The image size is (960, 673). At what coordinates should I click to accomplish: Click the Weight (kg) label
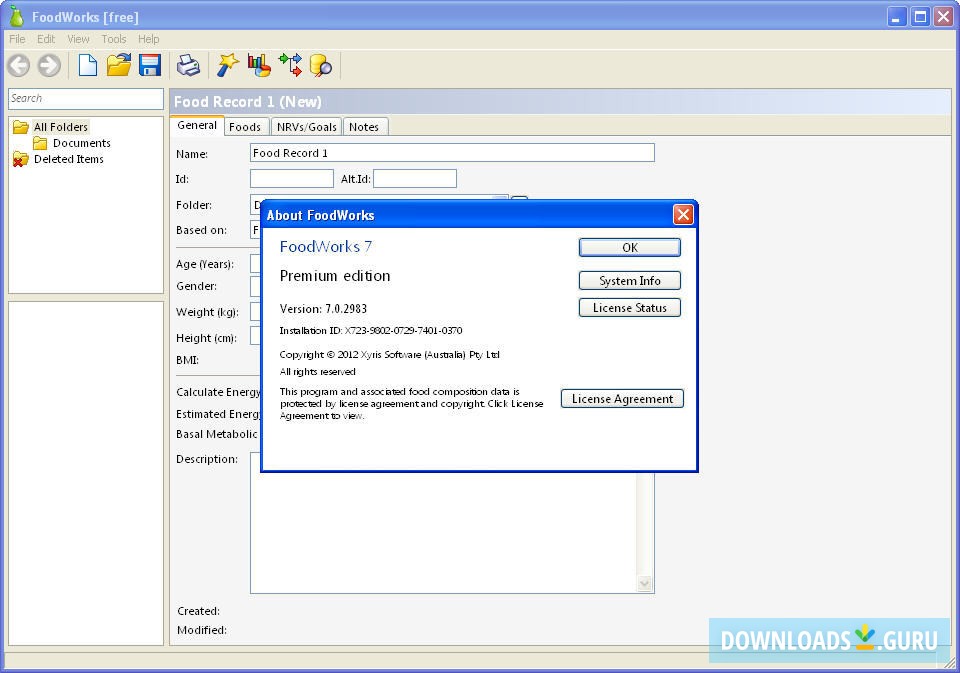[x=207, y=312]
